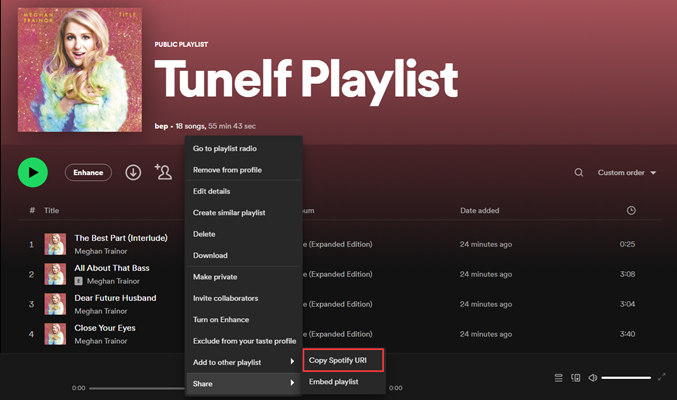Click album thumbnail of All About That Bass
Image resolution: width=677 pixels, height=400 pixels.
(55, 274)
